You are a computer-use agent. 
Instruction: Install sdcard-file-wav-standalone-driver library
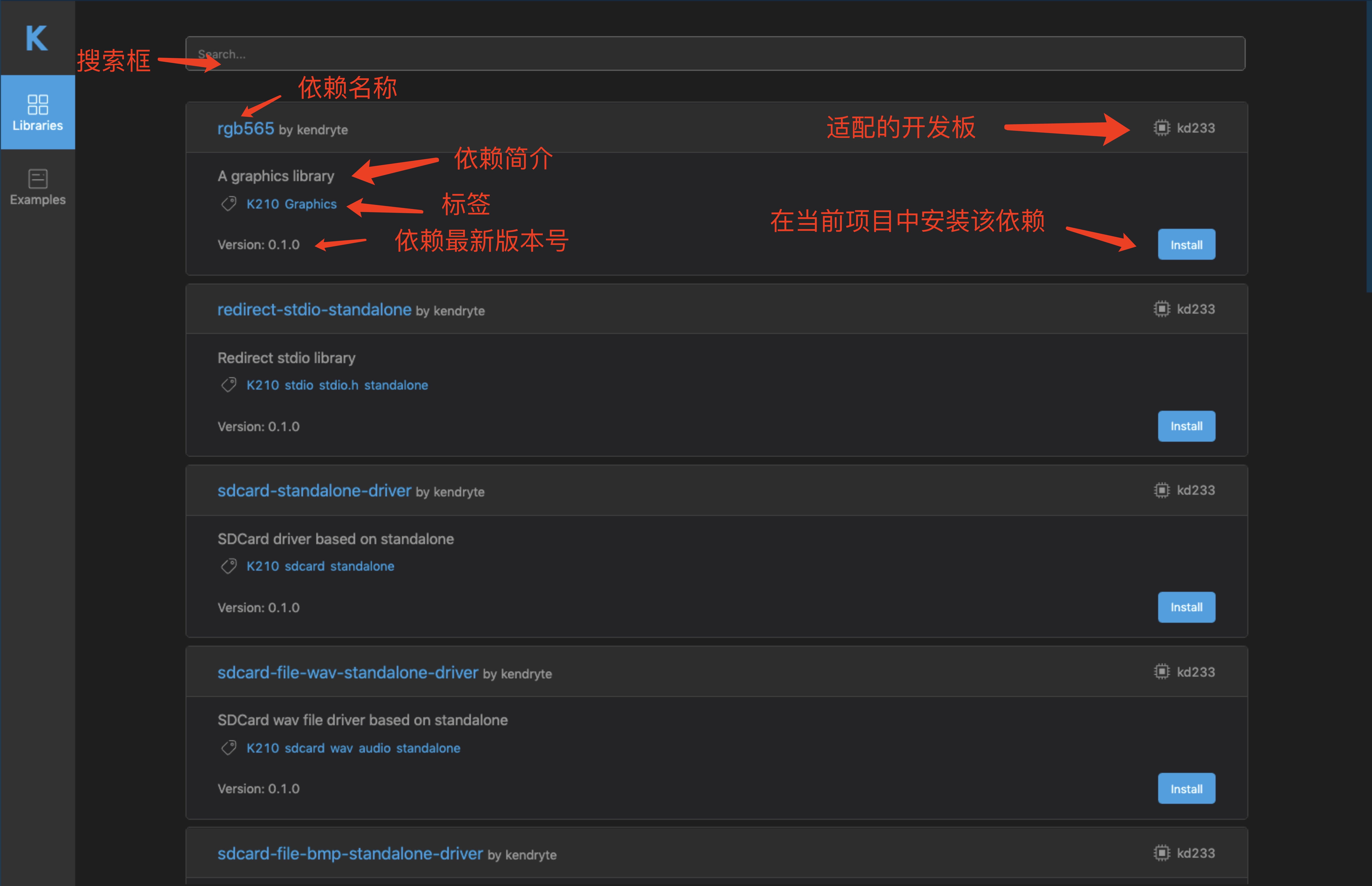1186,789
